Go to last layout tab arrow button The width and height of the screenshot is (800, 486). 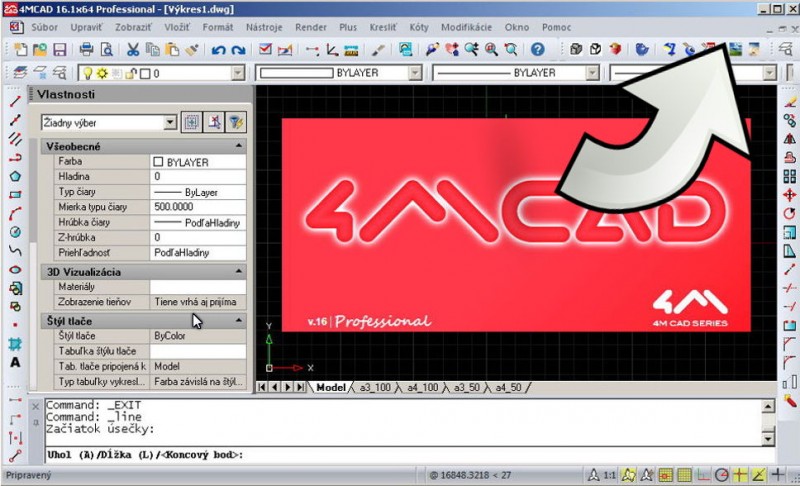coord(301,388)
